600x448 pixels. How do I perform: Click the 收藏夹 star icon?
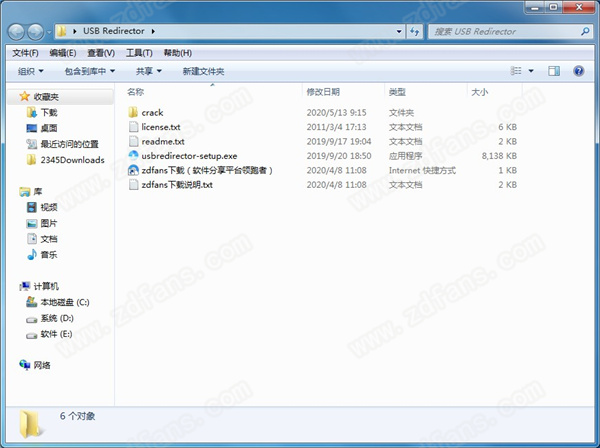24,96
